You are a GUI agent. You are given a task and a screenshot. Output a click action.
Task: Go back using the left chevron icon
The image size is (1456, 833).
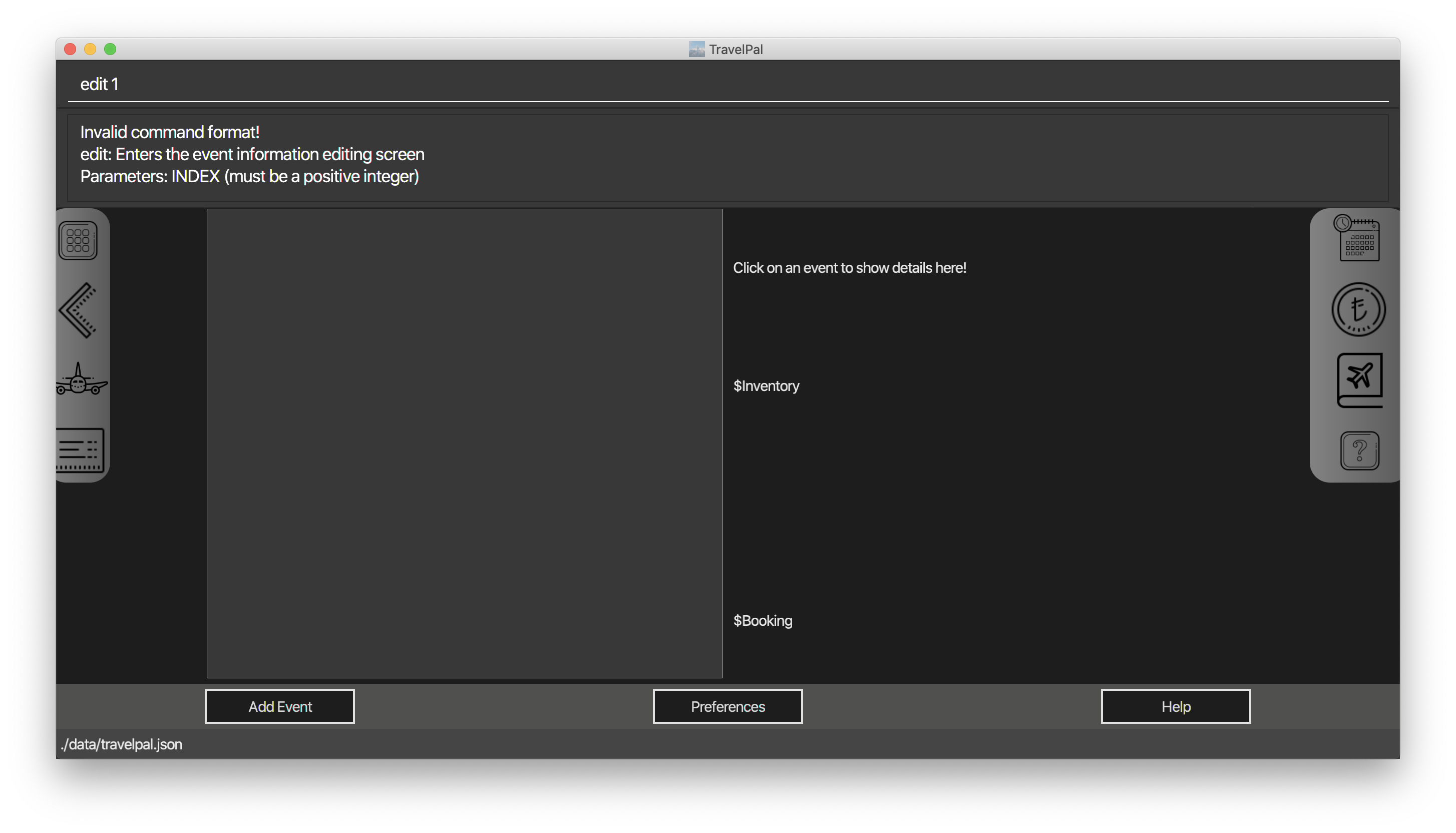coord(78,310)
